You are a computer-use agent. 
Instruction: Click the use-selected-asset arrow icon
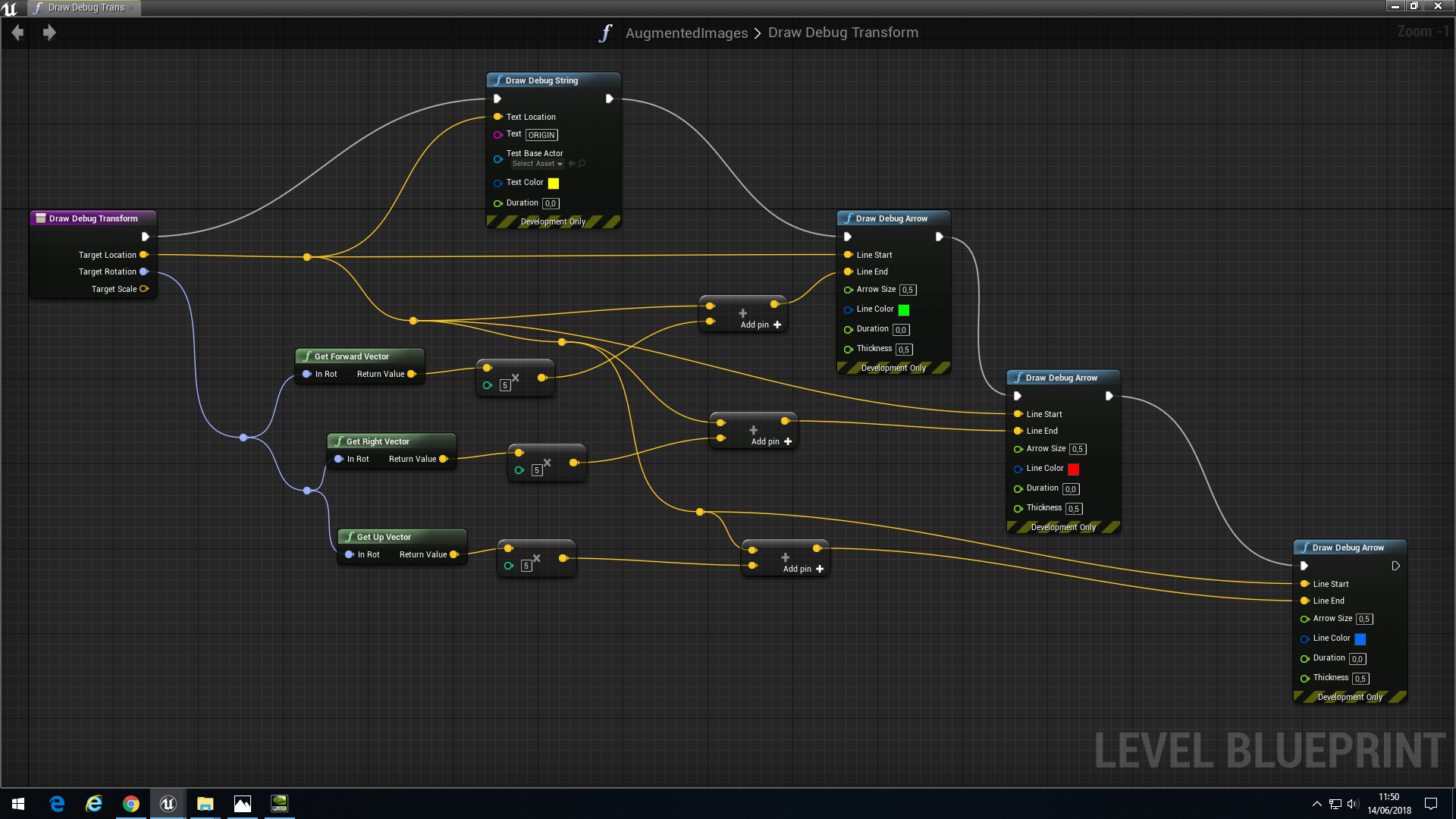(x=572, y=164)
